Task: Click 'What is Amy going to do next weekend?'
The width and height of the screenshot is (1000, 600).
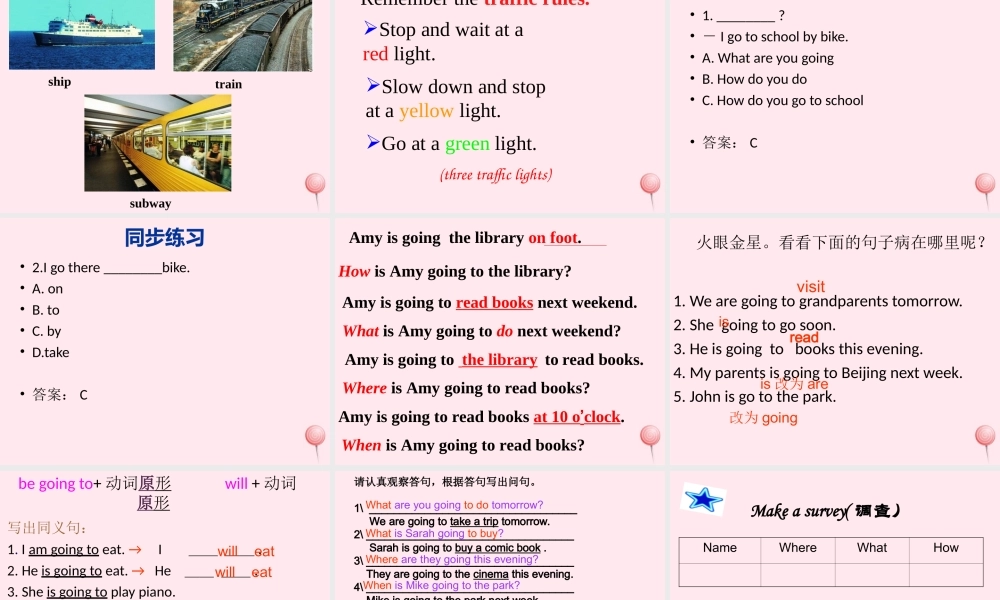Action: (x=482, y=331)
